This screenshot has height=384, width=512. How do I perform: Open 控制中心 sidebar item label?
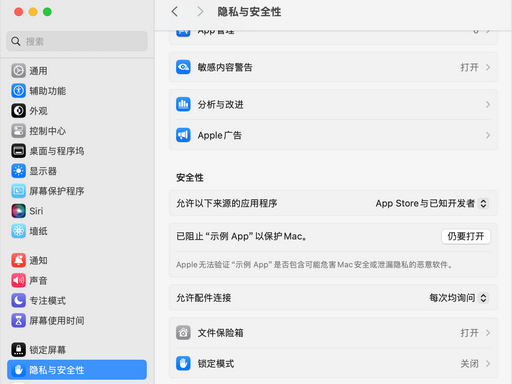(x=48, y=131)
